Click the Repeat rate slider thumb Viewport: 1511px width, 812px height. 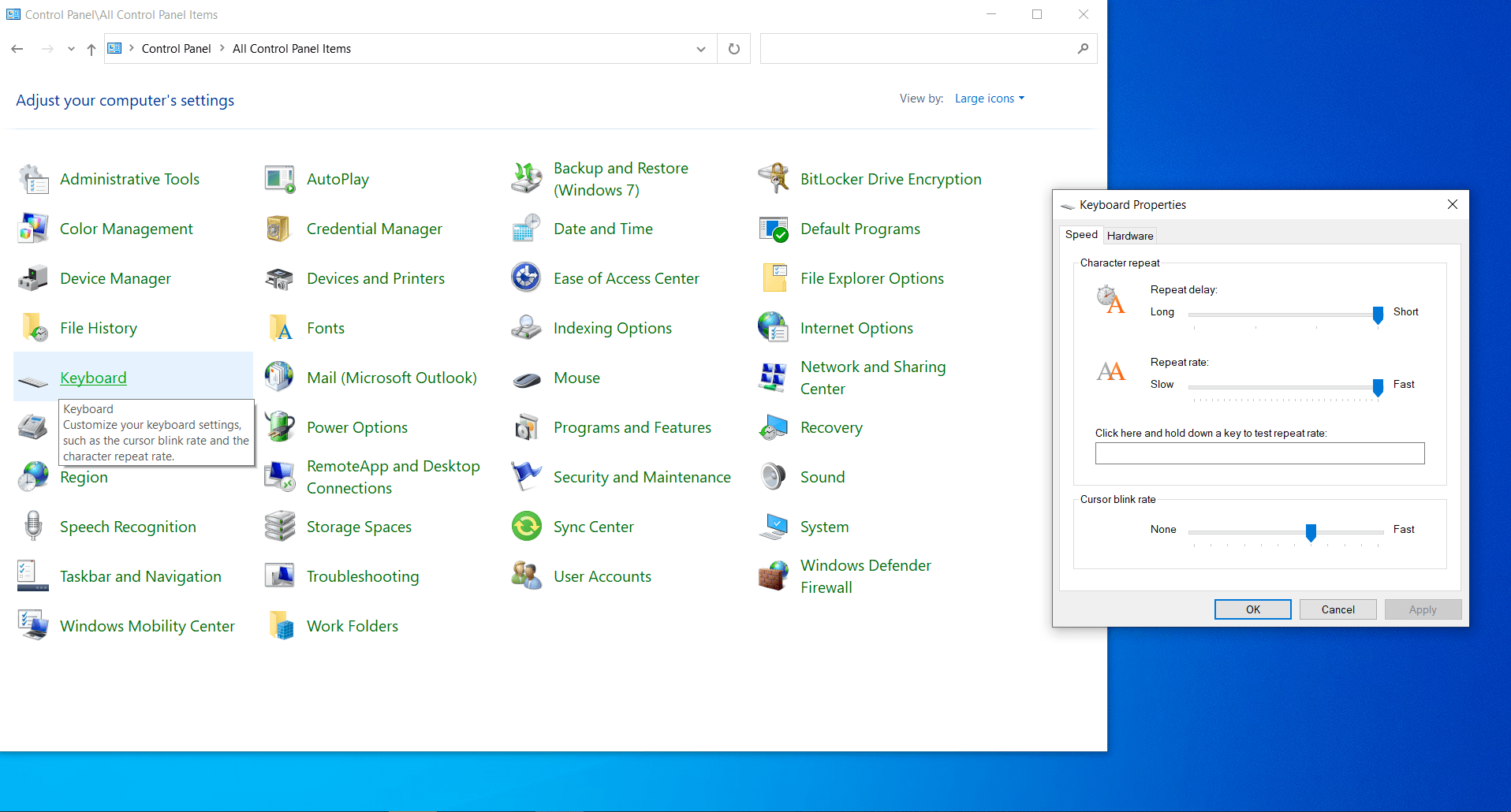(1378, 388)
